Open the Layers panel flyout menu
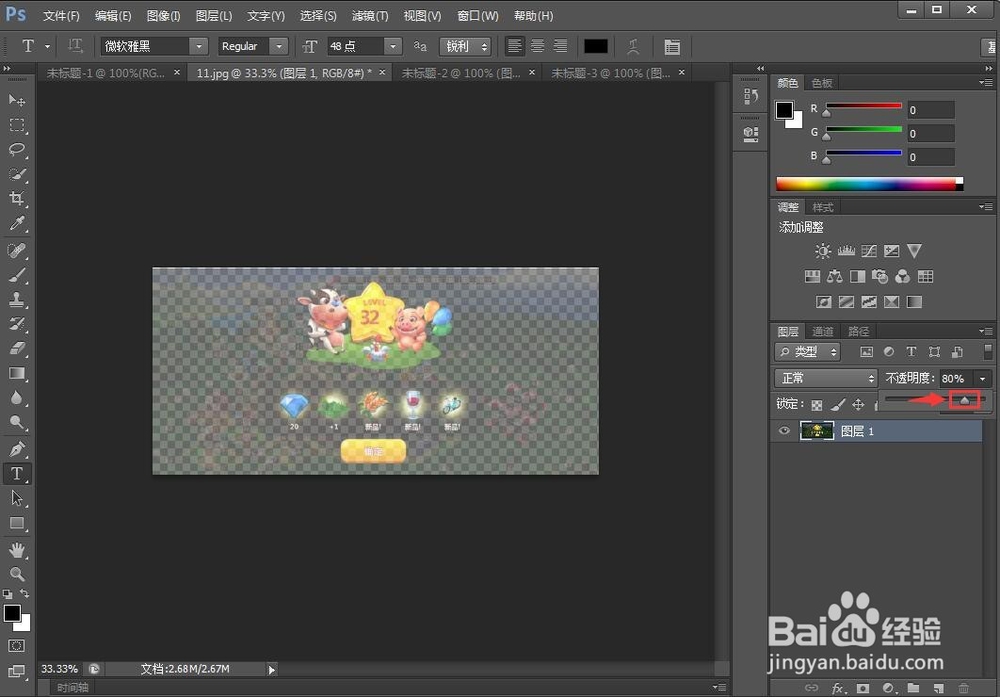This screenshot has width=1000, height=697. [986, 331]
